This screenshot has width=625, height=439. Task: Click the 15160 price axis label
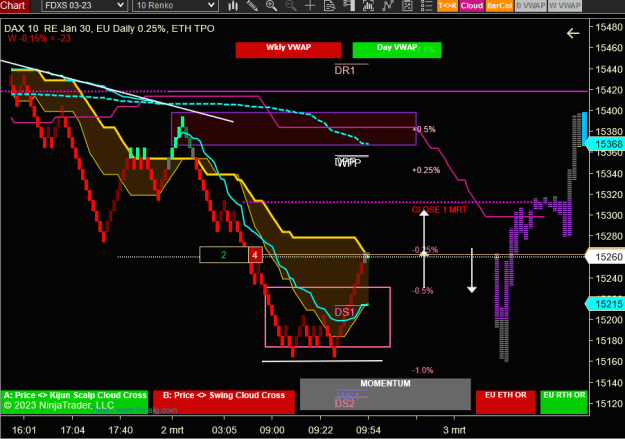[609, 361]
